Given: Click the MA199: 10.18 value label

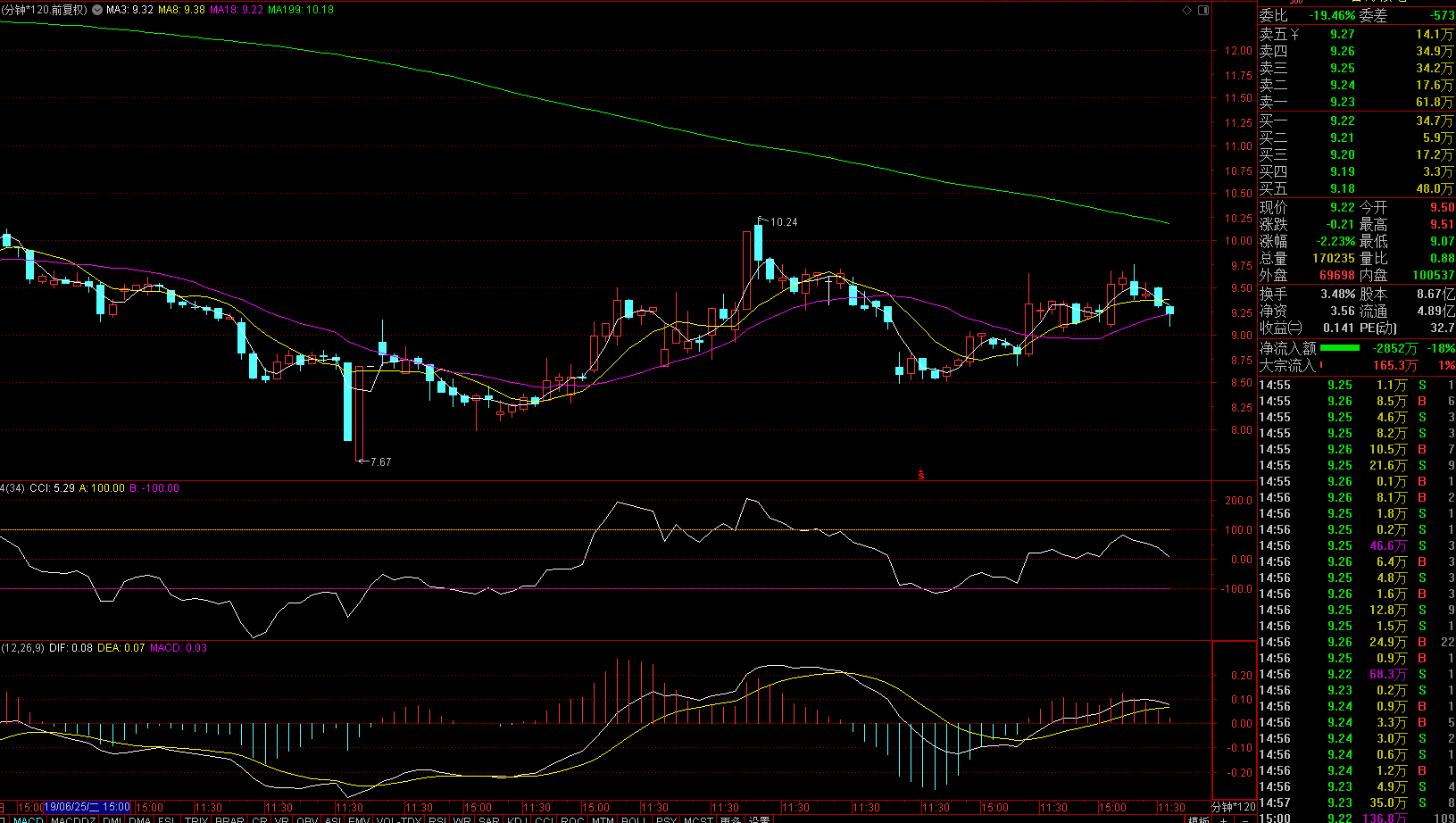Looking at the screenshot, I should [x=301, y=10].
